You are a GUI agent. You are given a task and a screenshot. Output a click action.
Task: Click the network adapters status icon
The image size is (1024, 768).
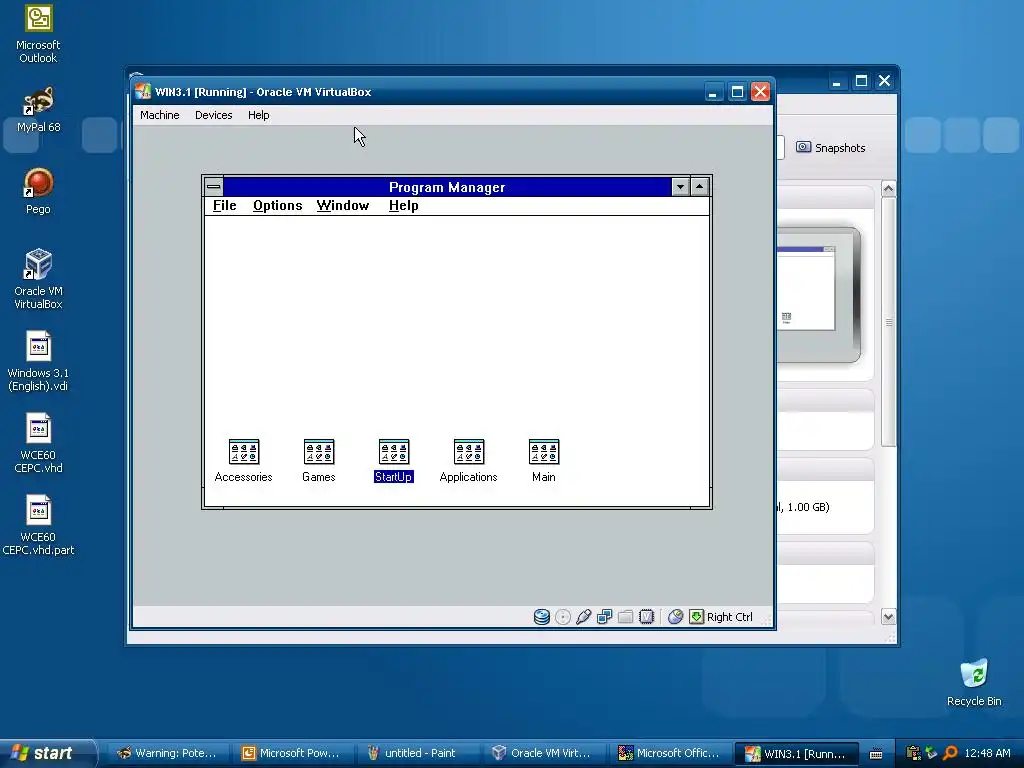coord(604,616)
